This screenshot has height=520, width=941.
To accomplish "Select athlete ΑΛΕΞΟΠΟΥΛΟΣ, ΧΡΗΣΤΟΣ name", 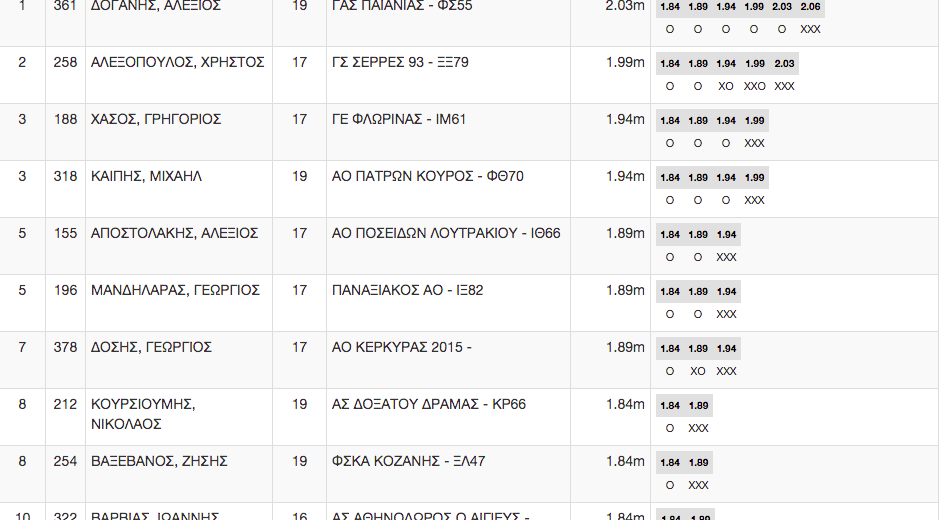I will click(x=178, y=62).
